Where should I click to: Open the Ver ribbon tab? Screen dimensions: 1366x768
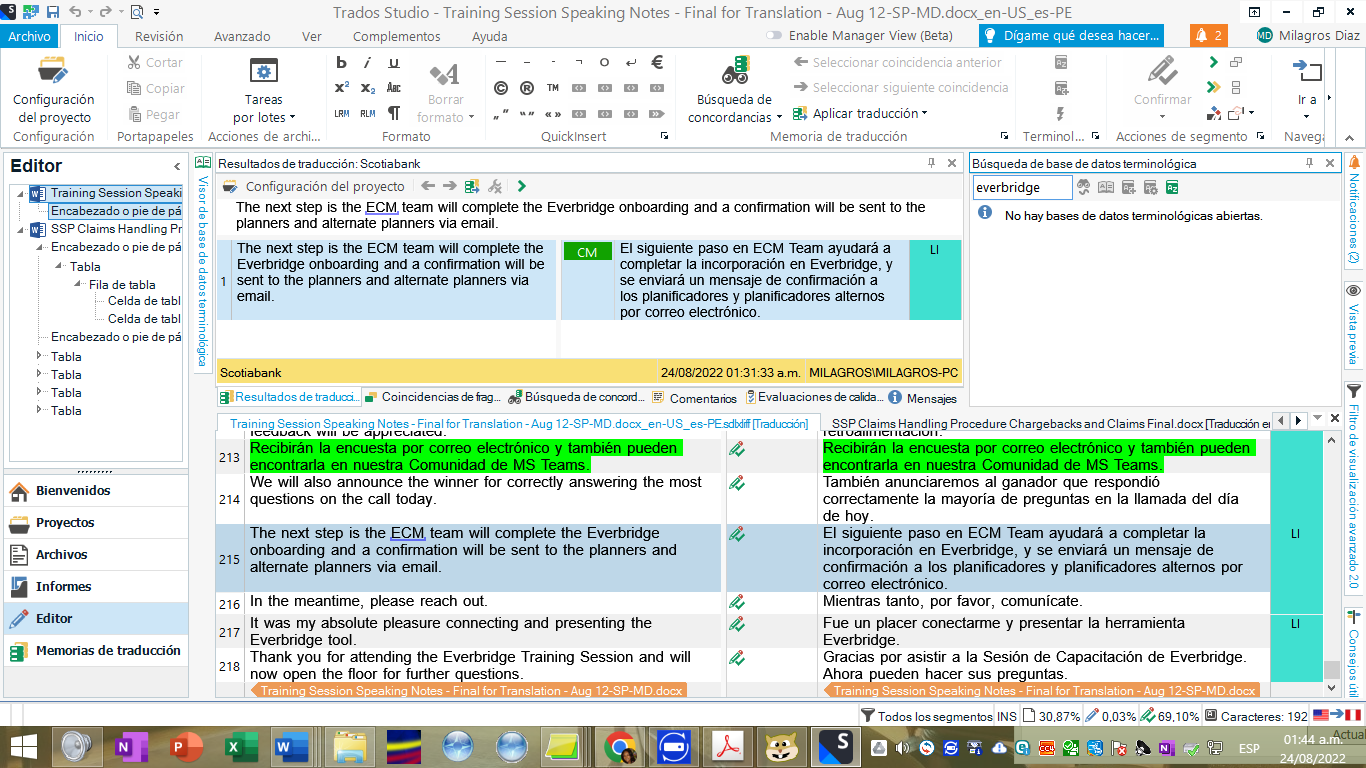pos(312,36)
